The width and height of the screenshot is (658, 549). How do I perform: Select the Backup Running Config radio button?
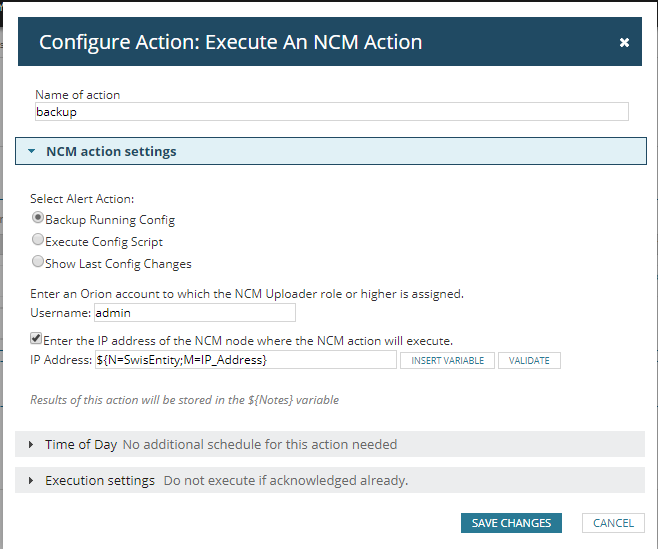tap(38, 218)
